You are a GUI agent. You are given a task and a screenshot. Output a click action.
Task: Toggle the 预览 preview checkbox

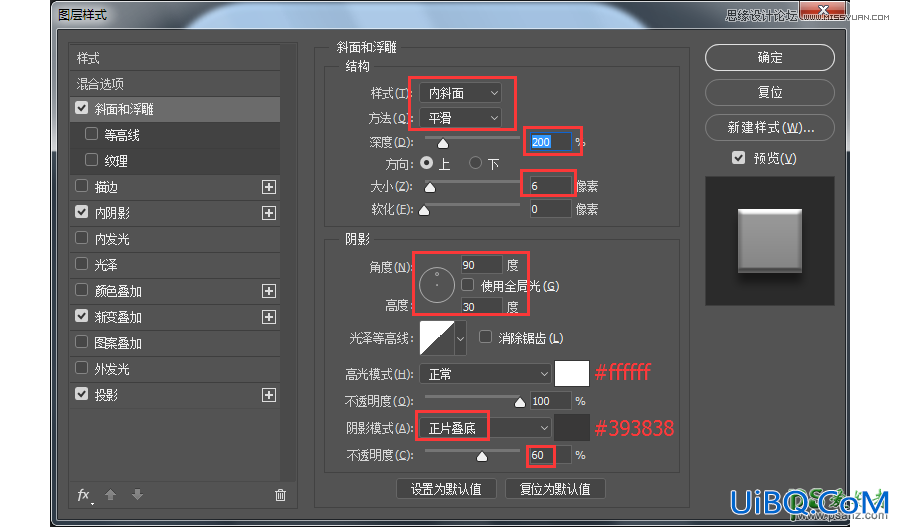[739, 158]
